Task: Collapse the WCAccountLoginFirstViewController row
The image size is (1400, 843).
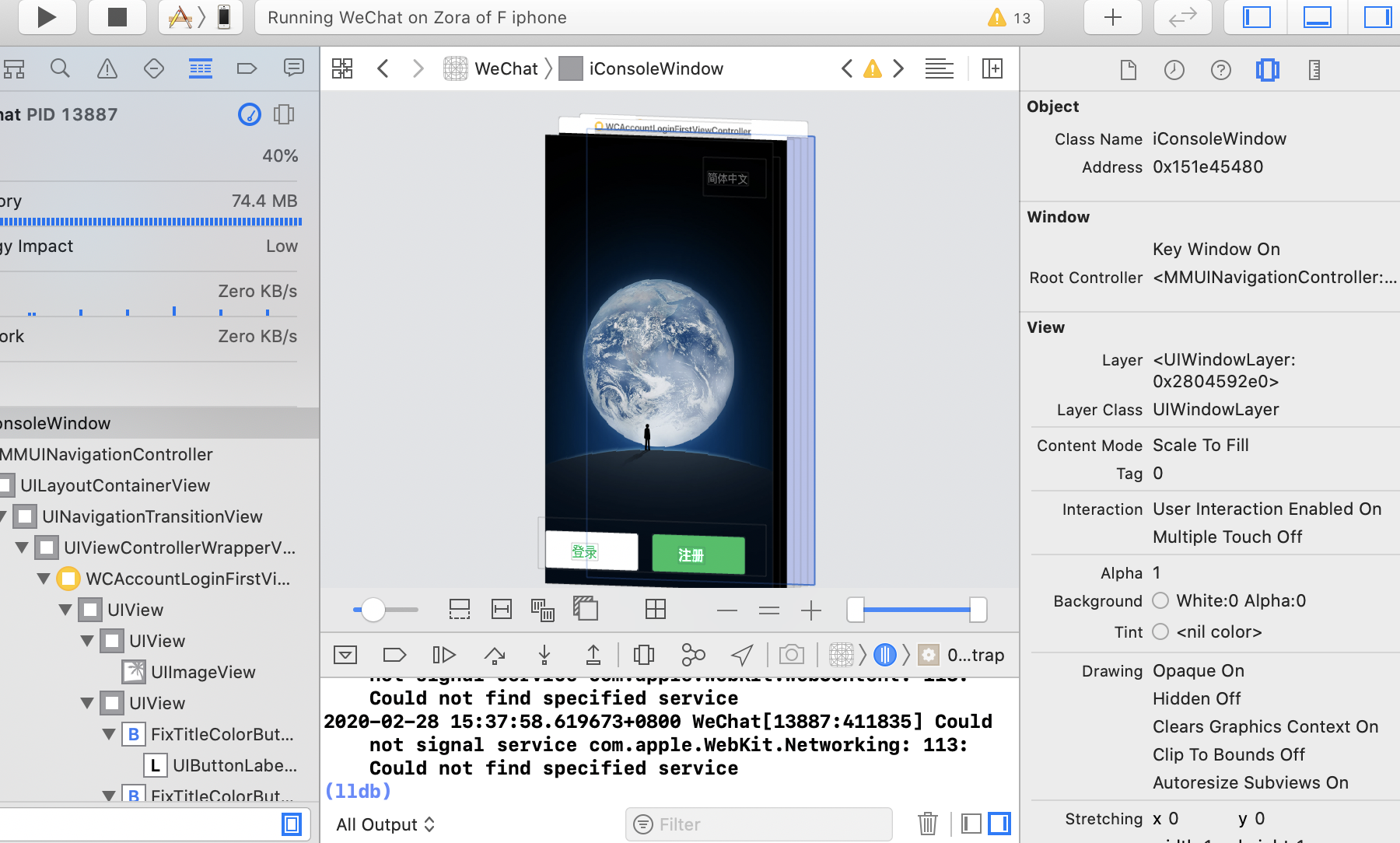Action: coord(44,579)
